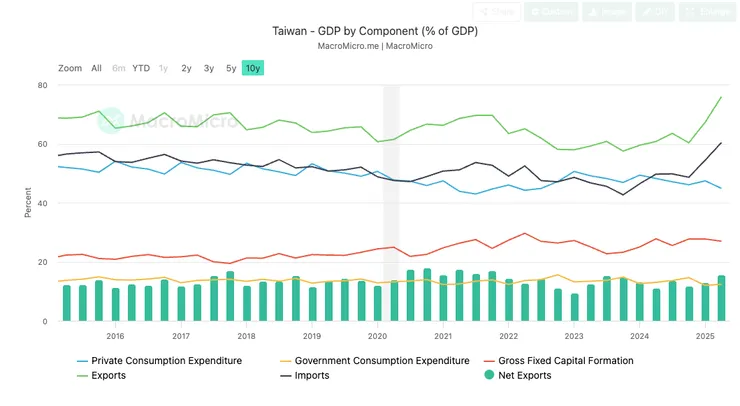Pick the 5y zoom option
The width and height of the screenshot is (740, 406).
[231, 68]
